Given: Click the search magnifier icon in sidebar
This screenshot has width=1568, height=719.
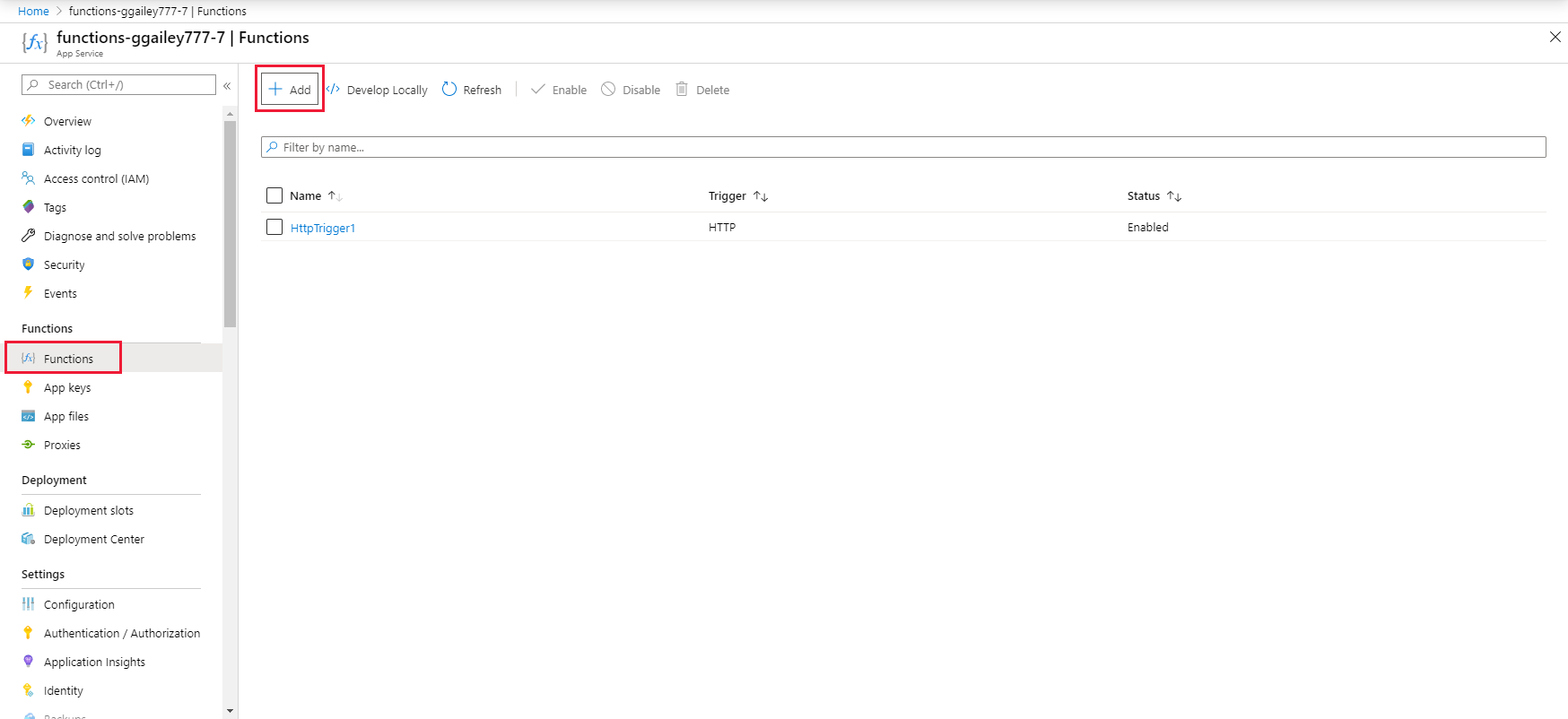Looking at the screenshot, I should [x=33, y=84].
